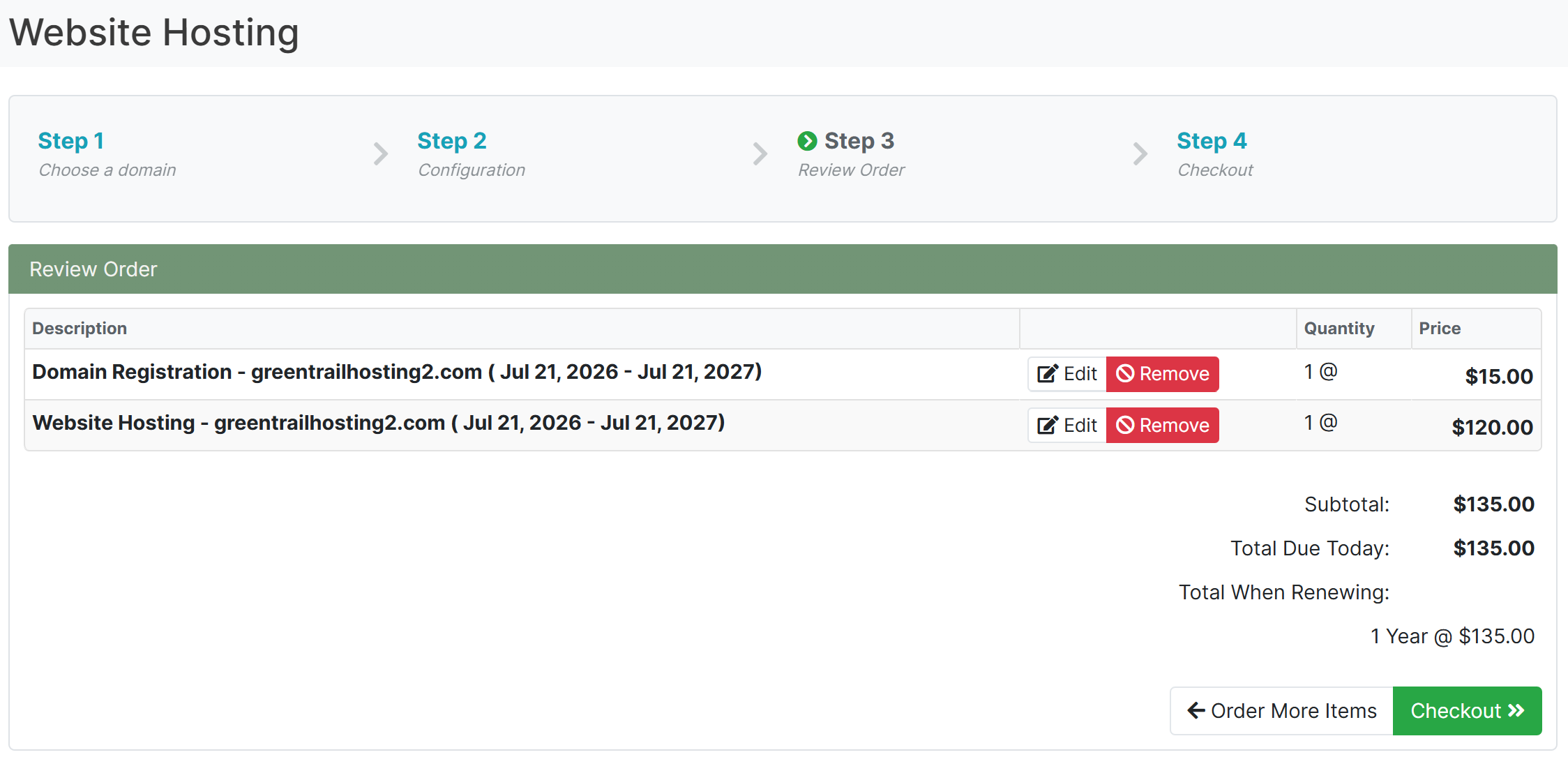Image resolution: width=1568 pixels, height=780 pixels.
Task: Edit the Website Hosting item
Action: 1067,425
